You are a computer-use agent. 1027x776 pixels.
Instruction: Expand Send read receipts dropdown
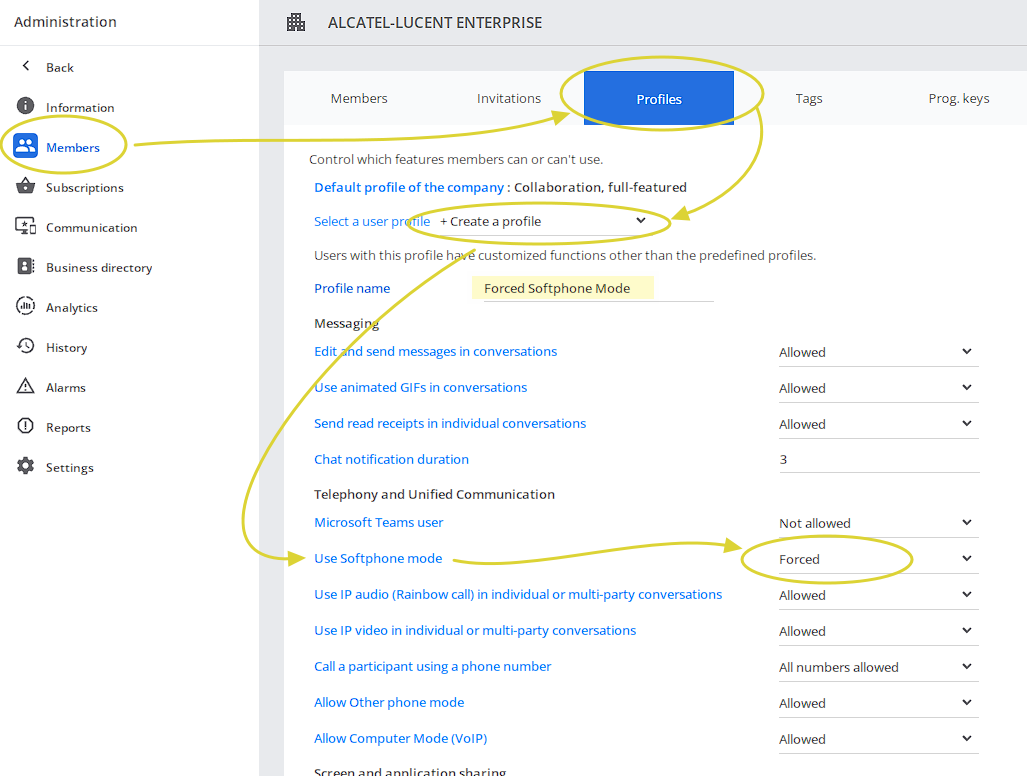tap(878, 424)
